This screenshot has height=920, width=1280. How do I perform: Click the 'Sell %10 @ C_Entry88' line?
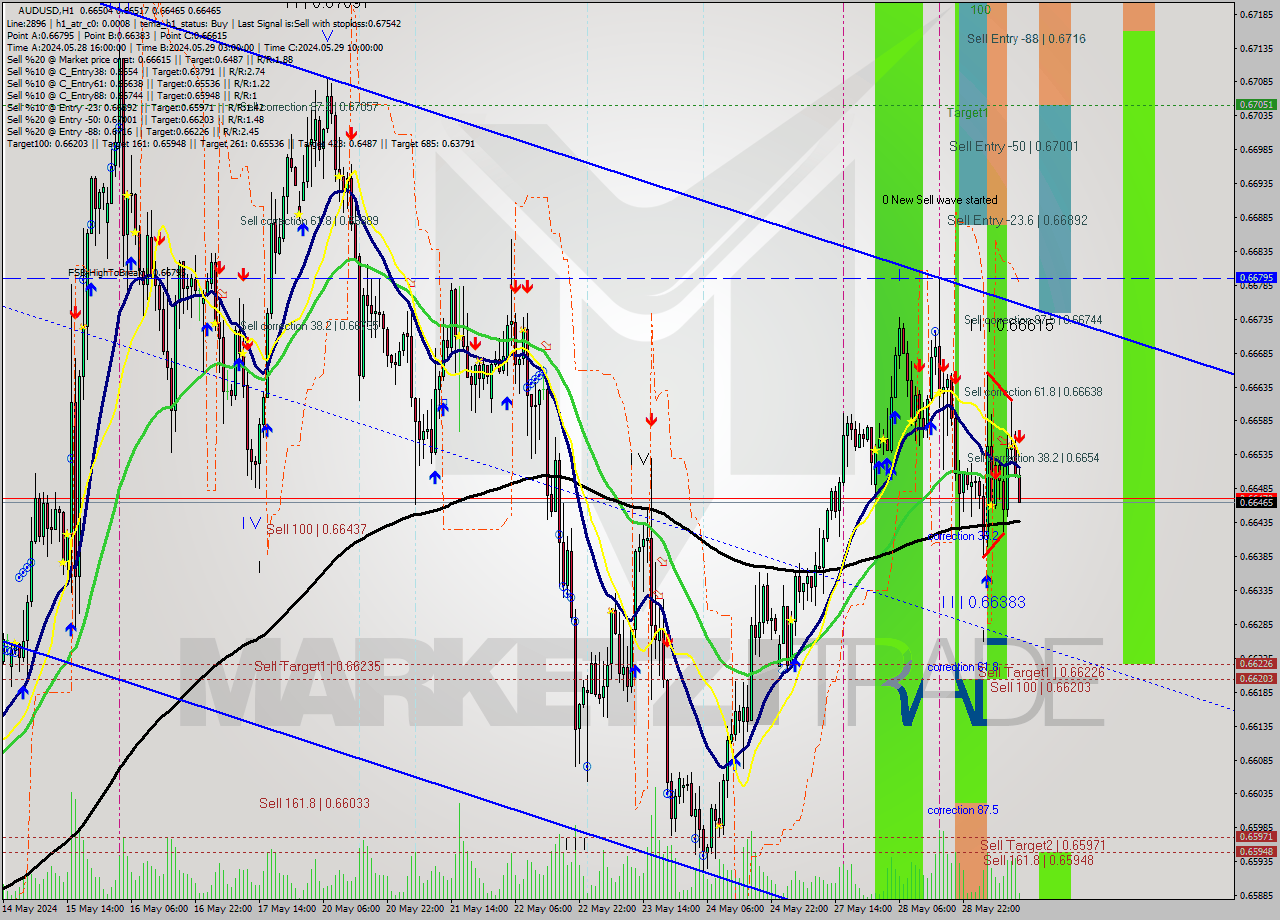pos(130,95)
